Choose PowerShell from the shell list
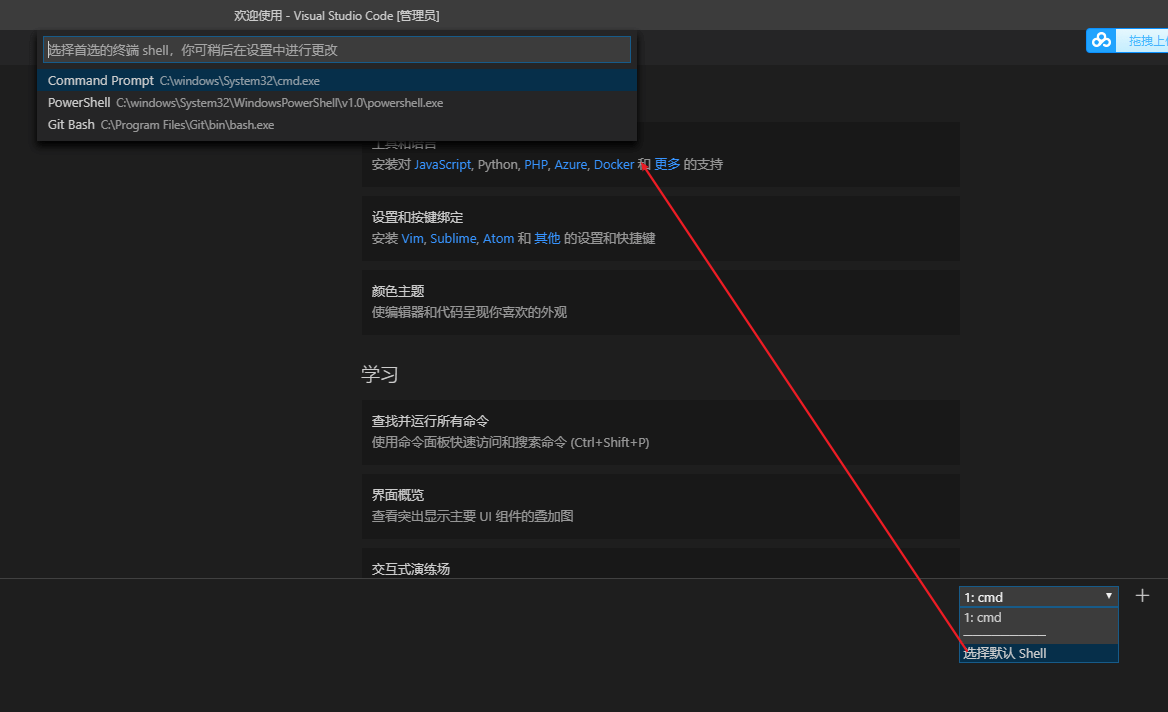The width and height of the screenshot is (1168, 712). 337,103
